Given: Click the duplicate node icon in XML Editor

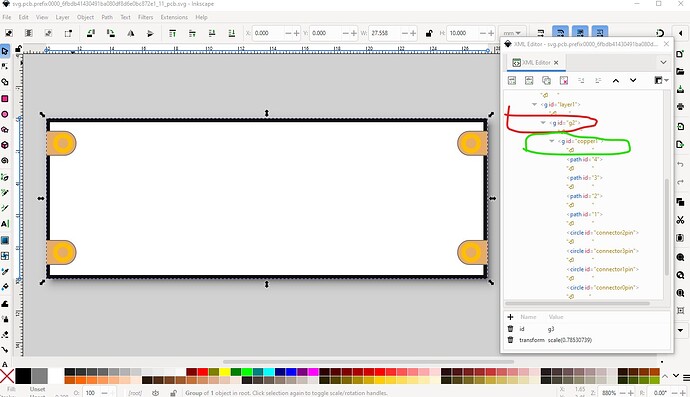Looking at the screenshot, I should tap(546, 80).
